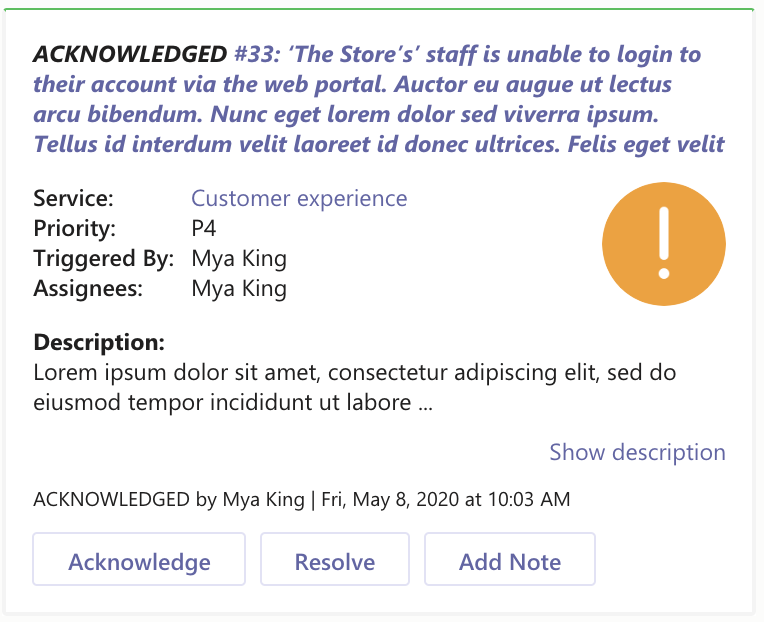Viewport: 764px width, 622px height.
Task: Click the Add Note button
Action: [509, 561]
